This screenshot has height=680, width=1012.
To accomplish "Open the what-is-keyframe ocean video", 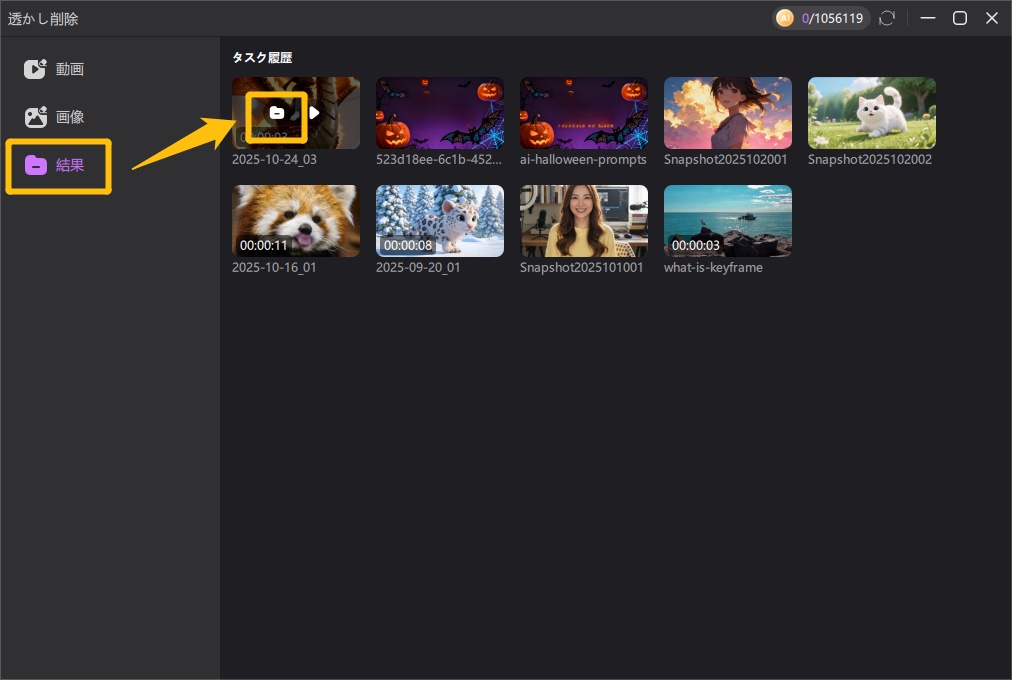I will point(728,221).
